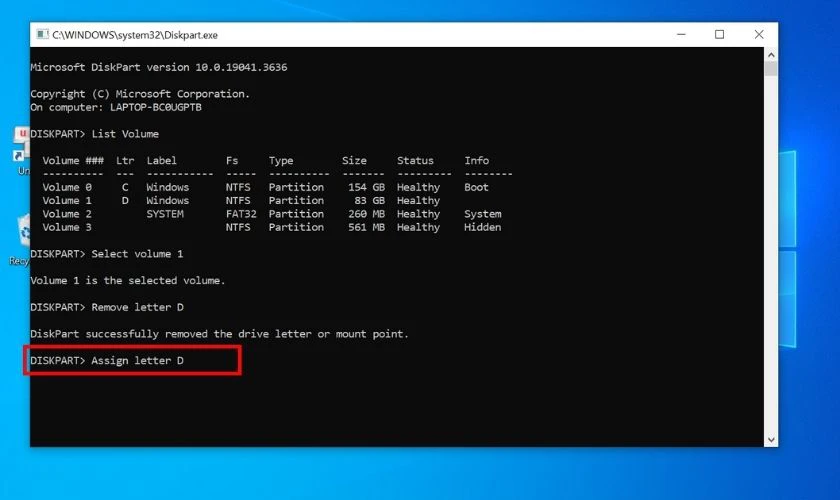
Task: Click the 'Type' column header
Action: pos(281,161)
